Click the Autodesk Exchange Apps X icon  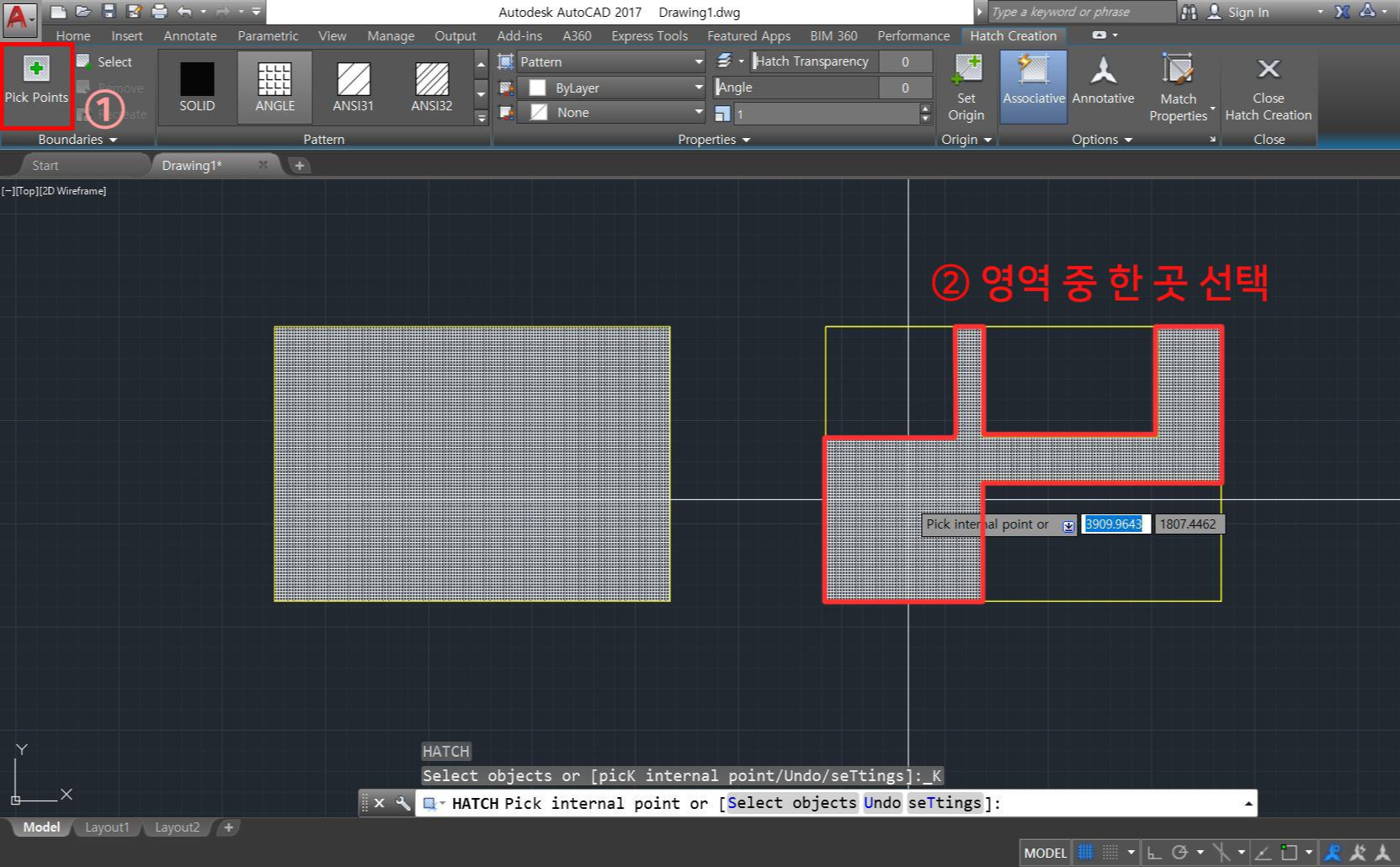tap(1342, 12)
